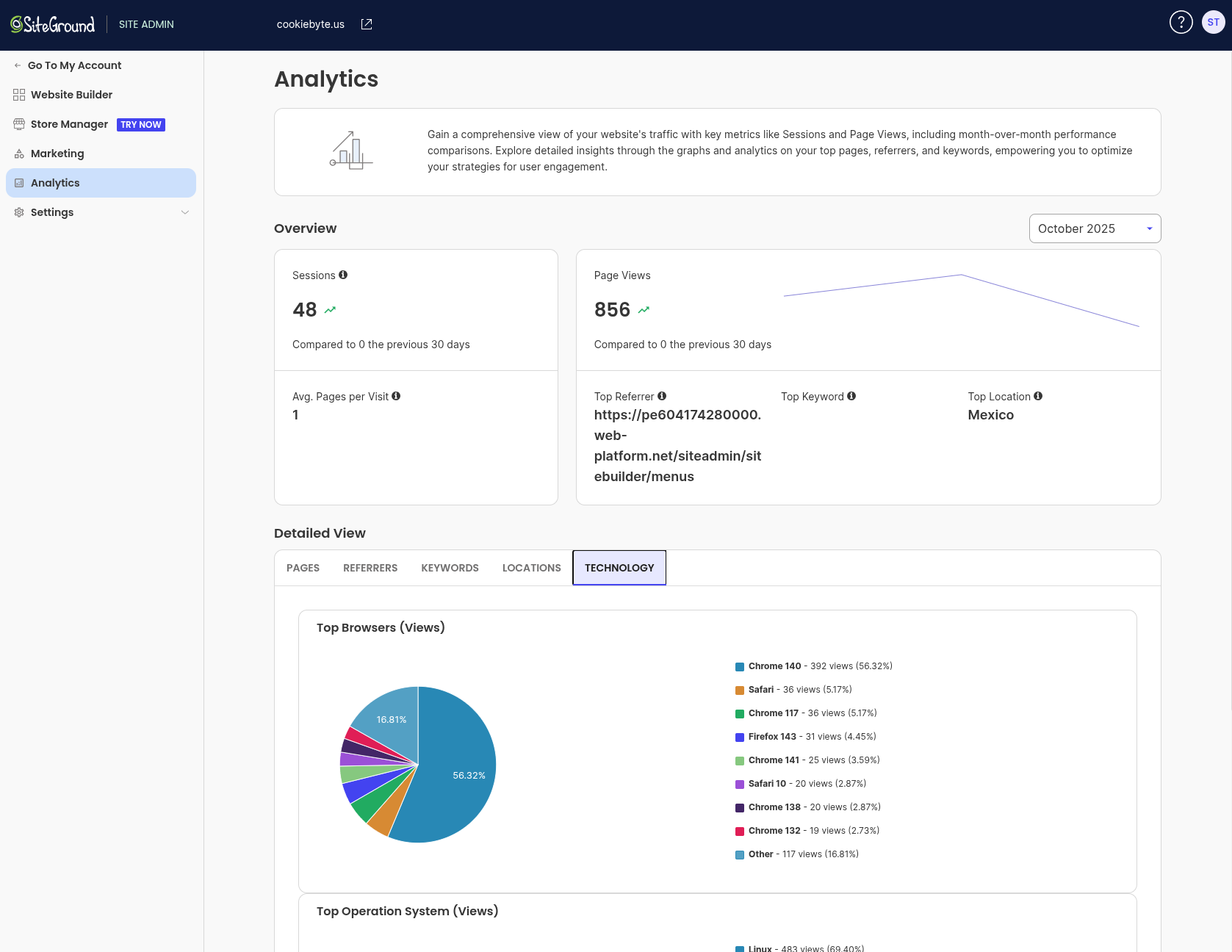Open the ST profile avatar
Viewport: 1232px width, 952px height.
pos(1213,21)
